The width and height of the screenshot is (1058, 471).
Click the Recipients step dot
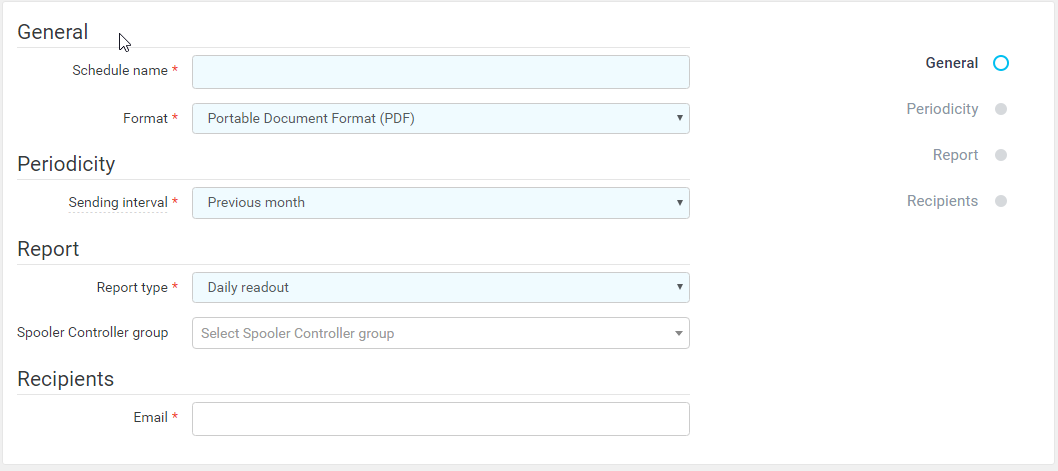[x=1001, y=201]
